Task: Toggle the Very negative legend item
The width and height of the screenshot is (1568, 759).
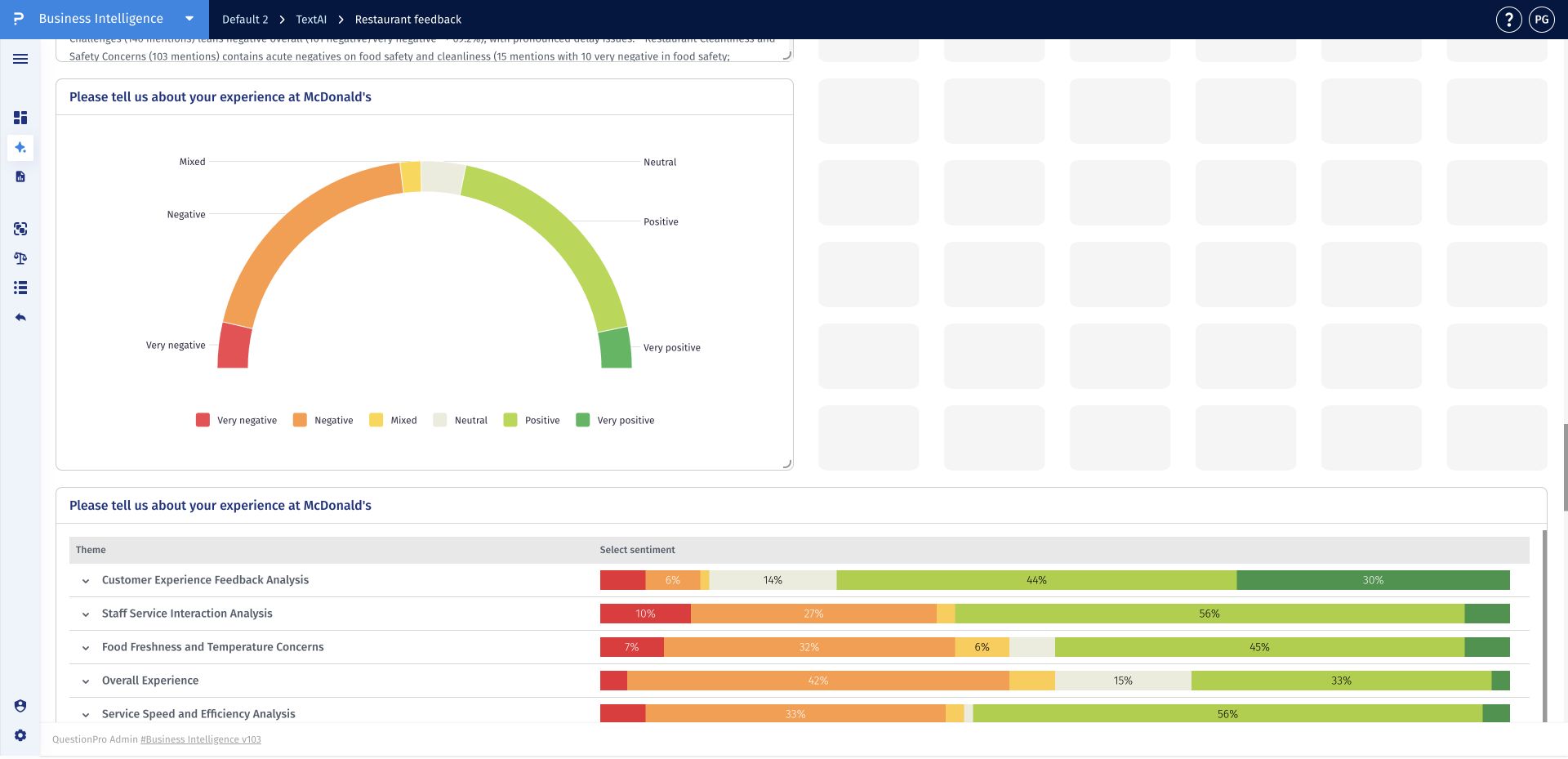Action: [237, 420]
